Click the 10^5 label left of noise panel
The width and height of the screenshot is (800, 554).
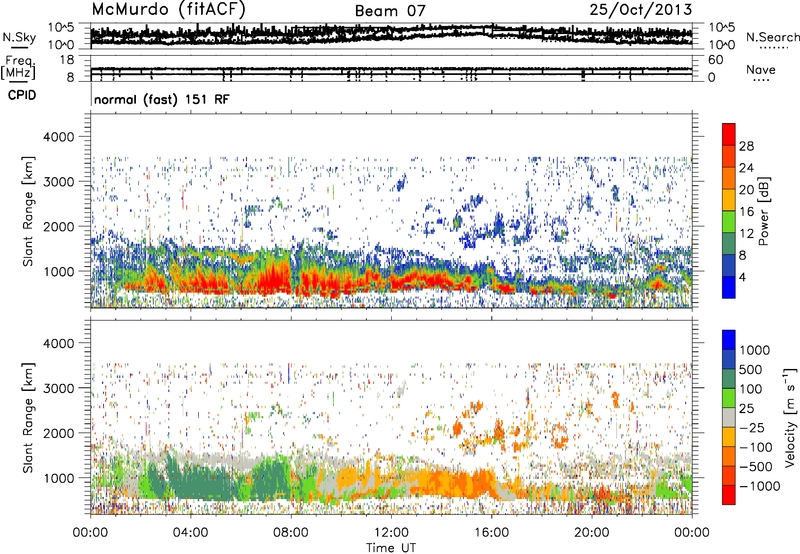tap(61, 28)
